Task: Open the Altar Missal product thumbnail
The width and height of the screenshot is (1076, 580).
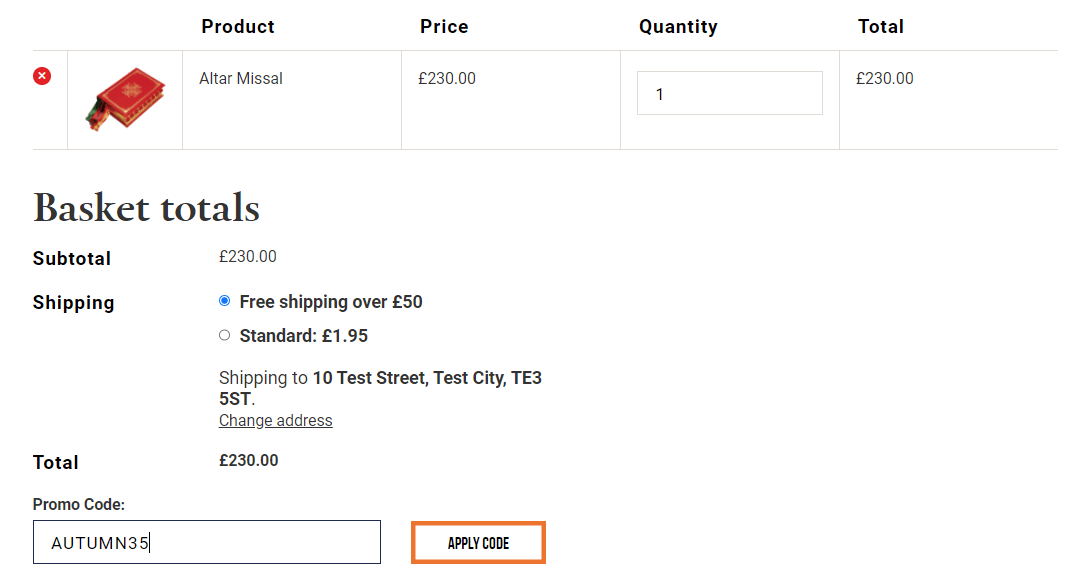Action: click(125, 100)
